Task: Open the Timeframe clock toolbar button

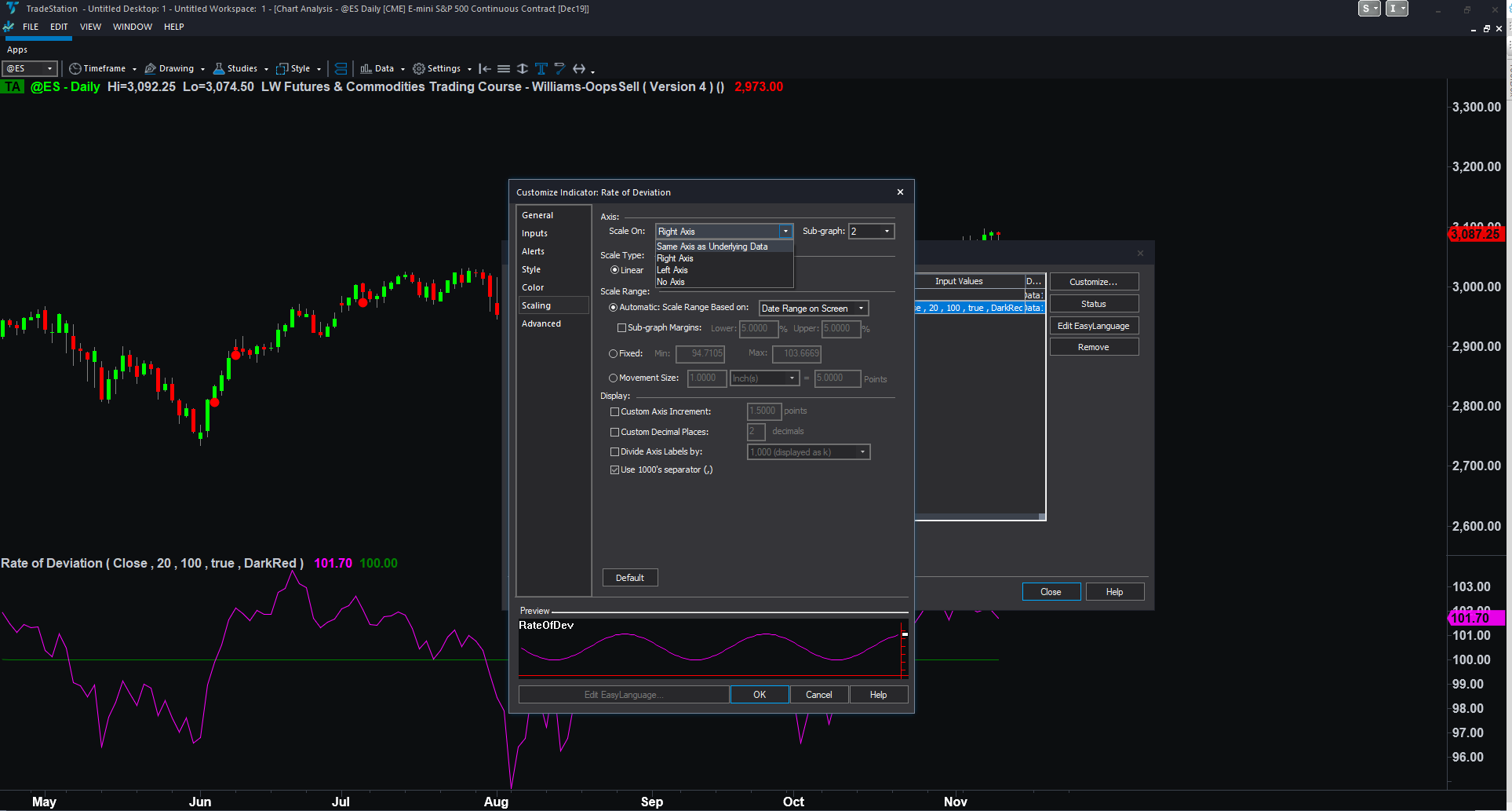Action: [x=103, y=68]
